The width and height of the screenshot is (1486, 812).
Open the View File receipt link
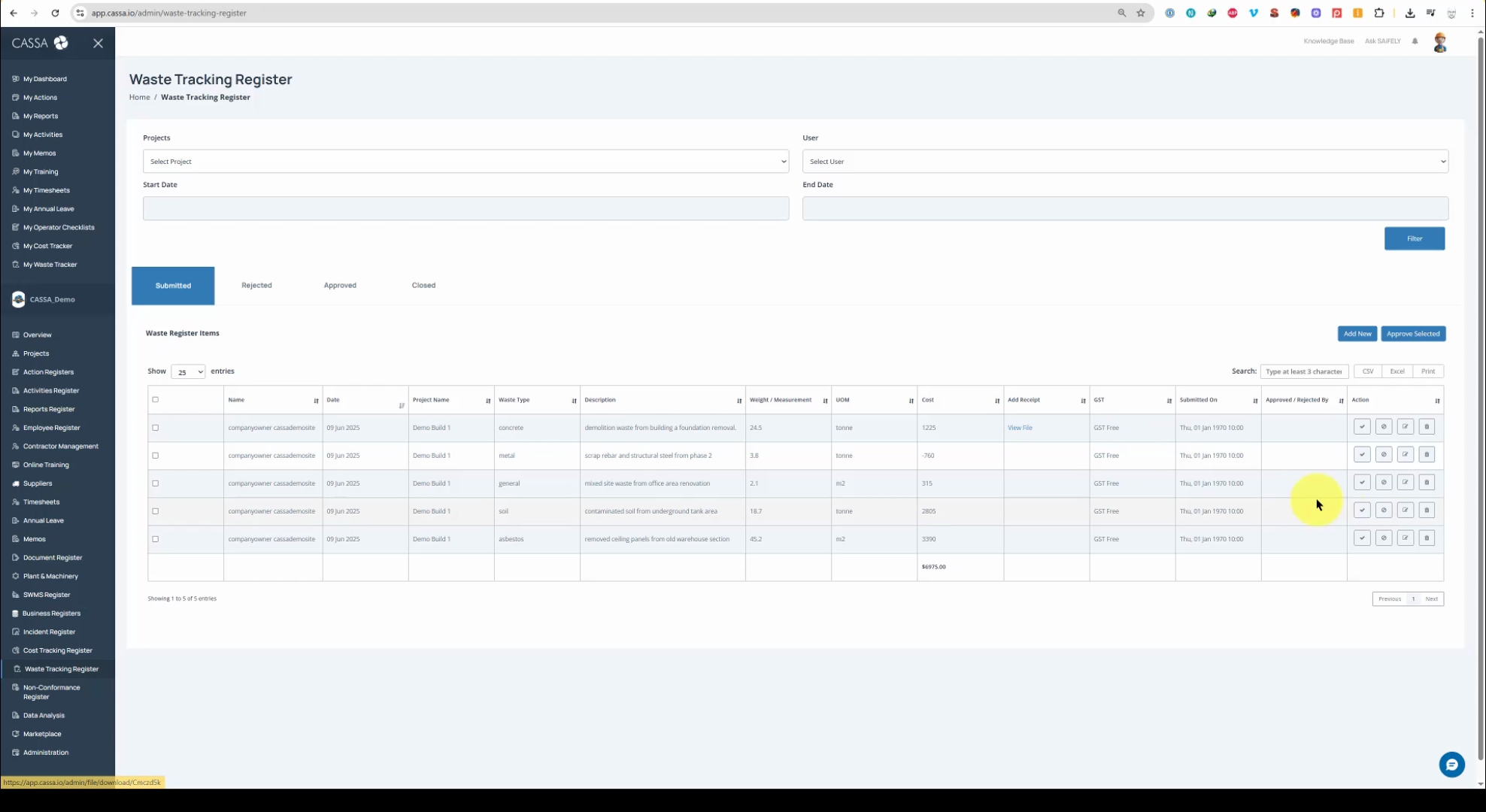click(1020, 428)
